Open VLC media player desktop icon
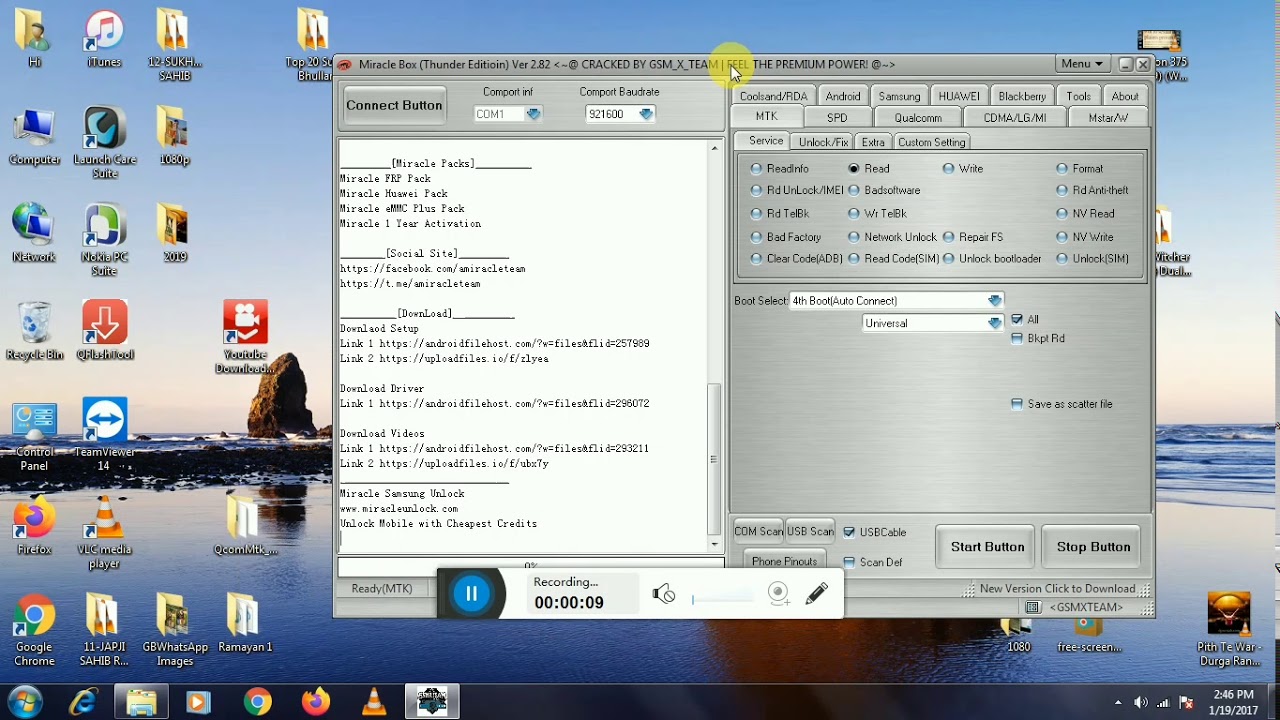This screenshot has width=1280, height=720. pos(104,533)
